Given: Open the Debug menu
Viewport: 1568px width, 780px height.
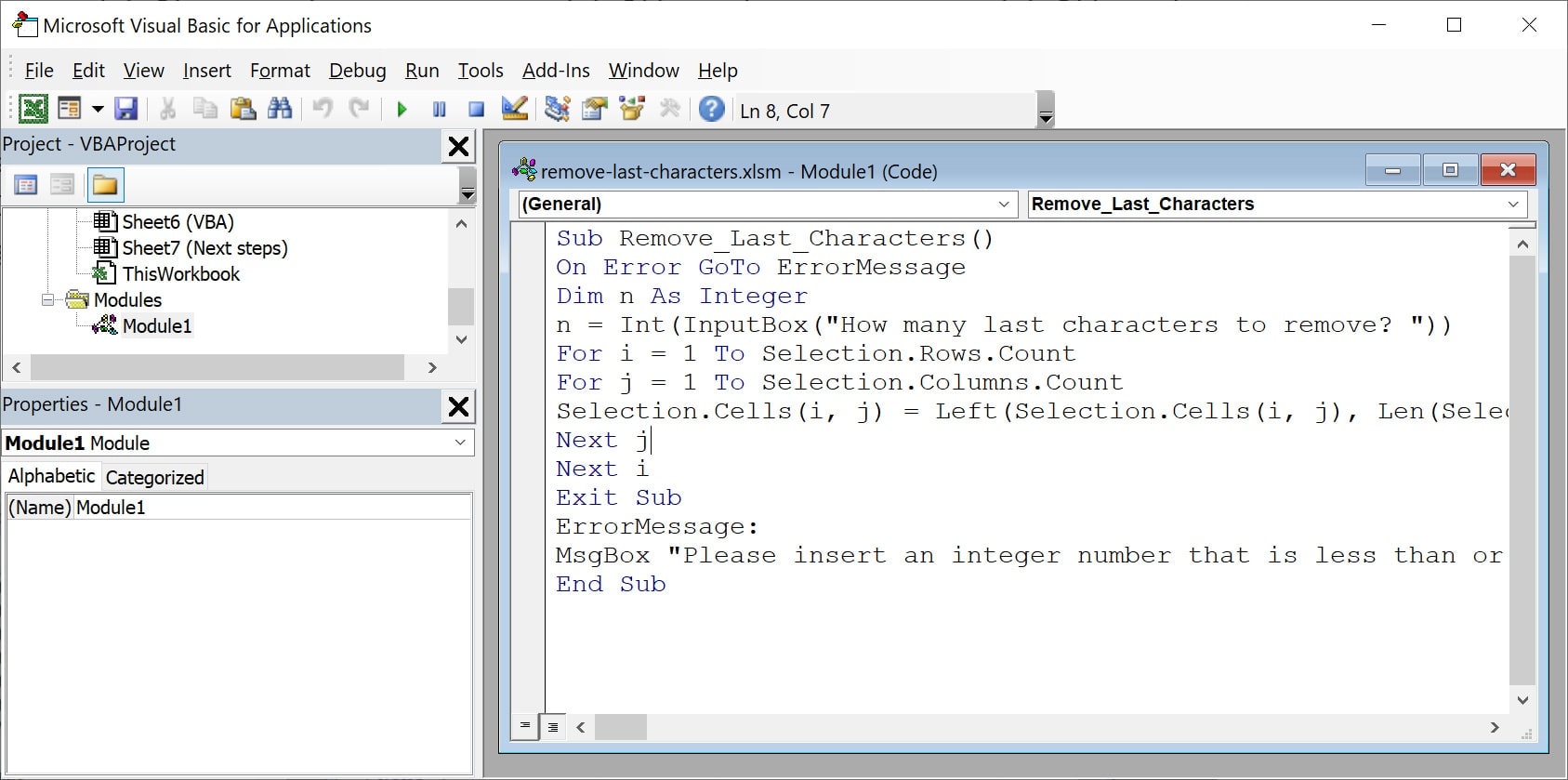Looking at the screenshot, I should [x=358, y=71].
